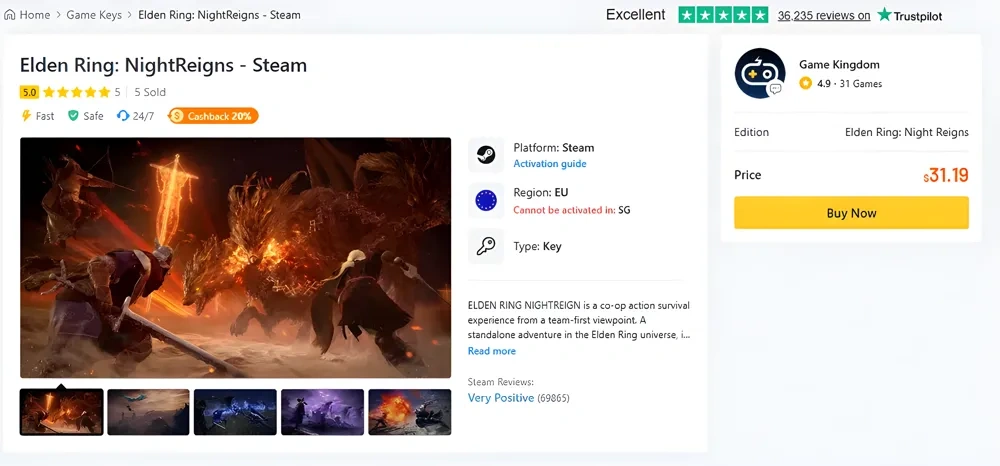Click the Trustpilot five-star rating
The height and width of the screenshot is (466, 1000).
(723, 15)
